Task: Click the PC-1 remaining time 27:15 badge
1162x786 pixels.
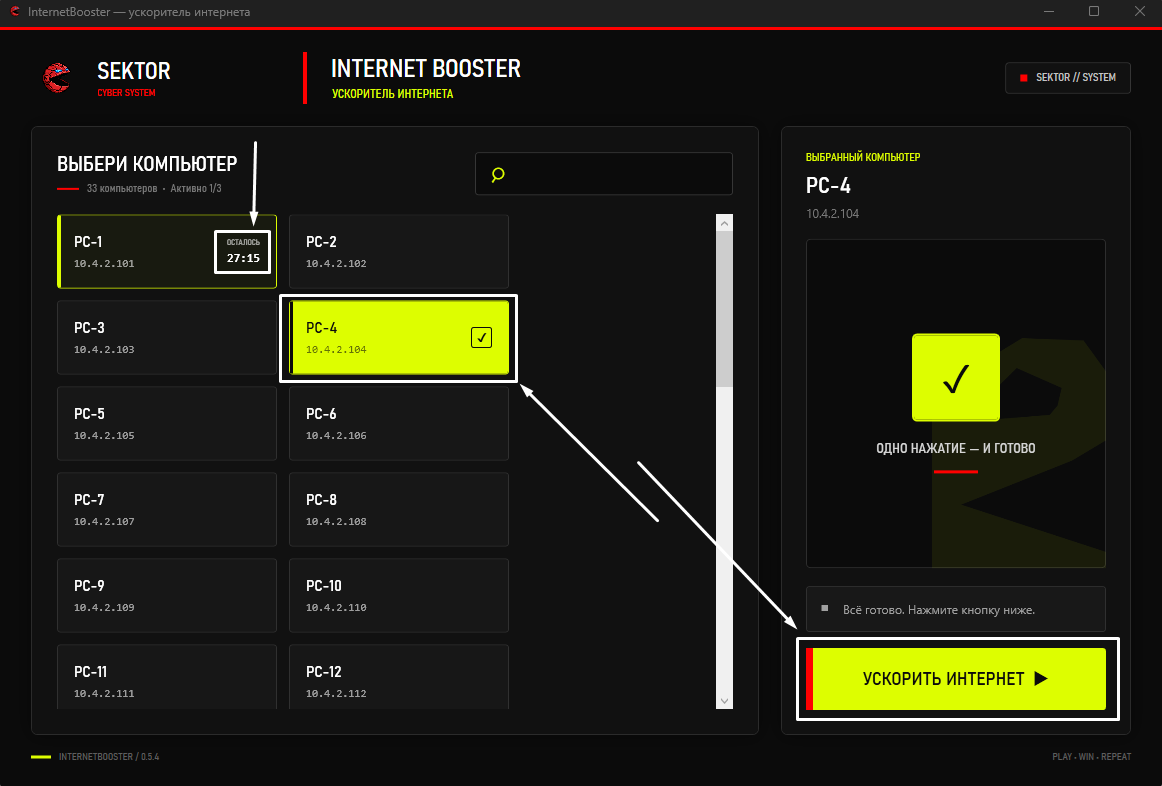Action: [243, 252]
